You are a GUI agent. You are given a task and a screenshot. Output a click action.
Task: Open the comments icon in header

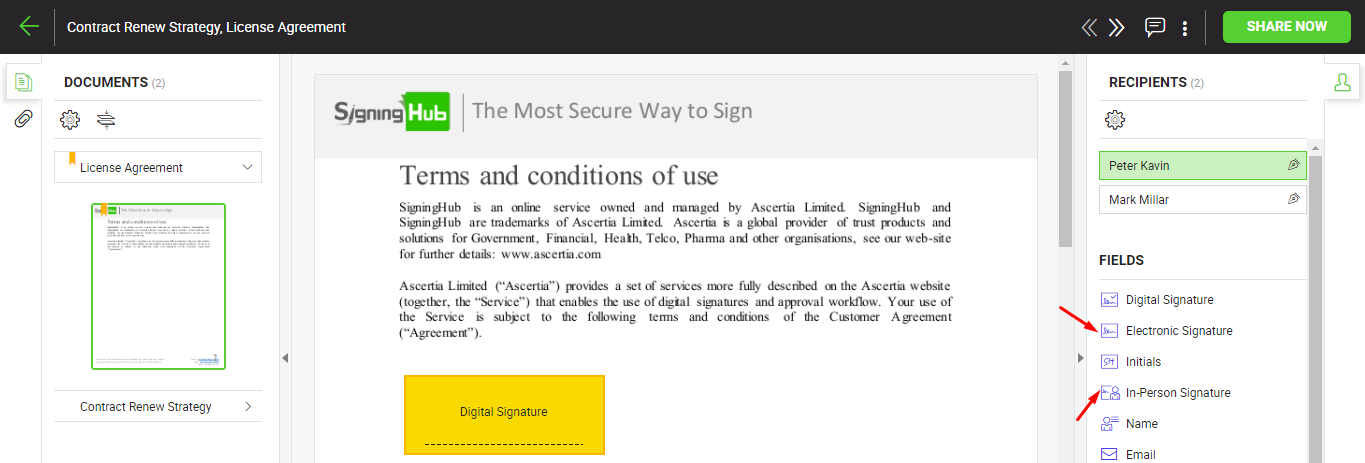pyautogui.click(x=1155, y=27)
